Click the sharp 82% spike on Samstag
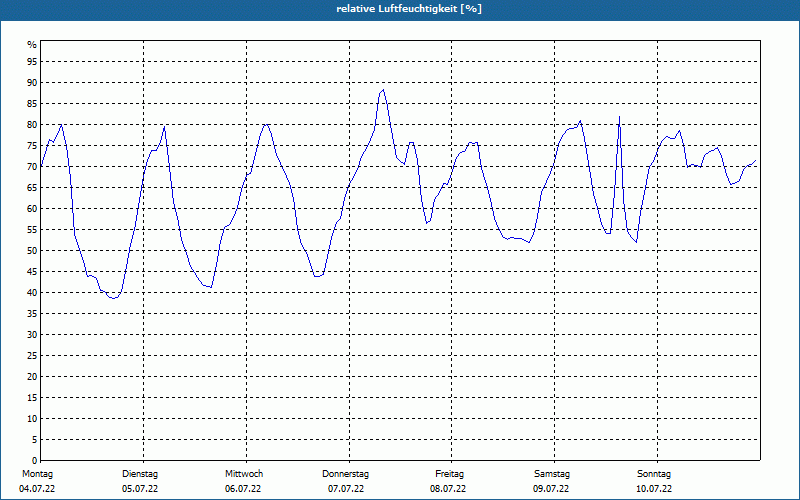800x500 pixels. click(x=619, y=116)
